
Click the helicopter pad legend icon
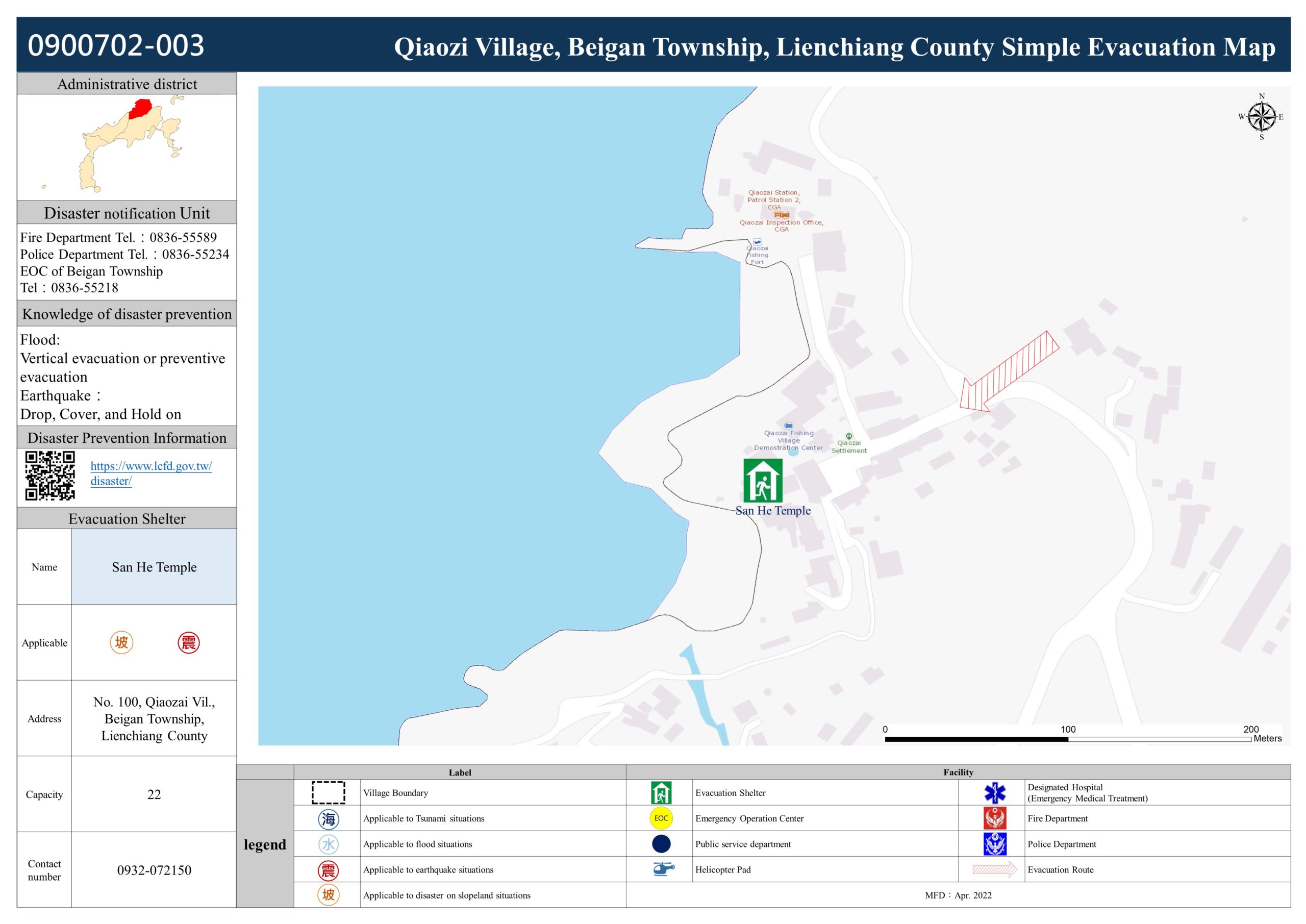point(663,869)
